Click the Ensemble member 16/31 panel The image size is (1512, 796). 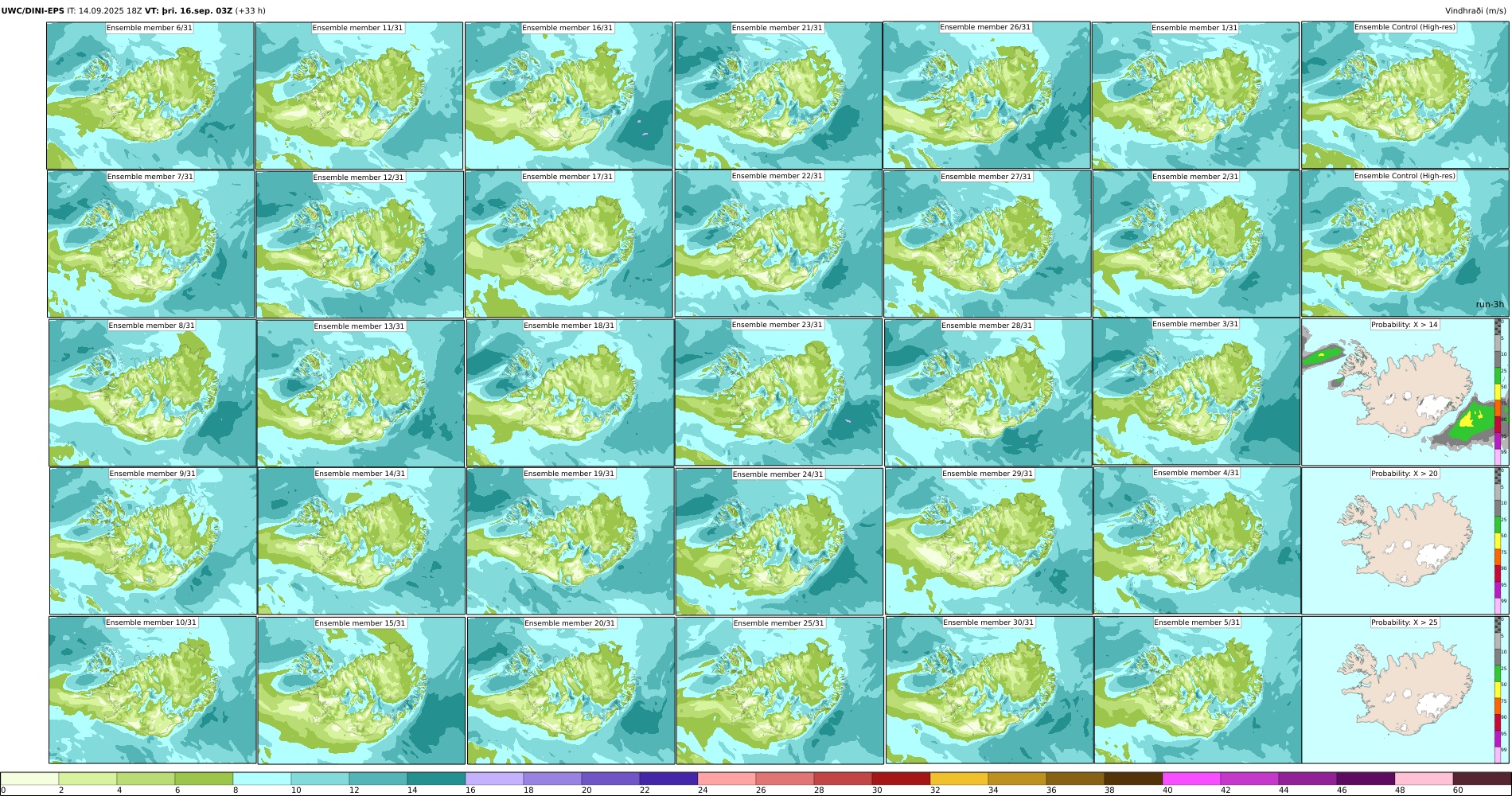[568, 96]
